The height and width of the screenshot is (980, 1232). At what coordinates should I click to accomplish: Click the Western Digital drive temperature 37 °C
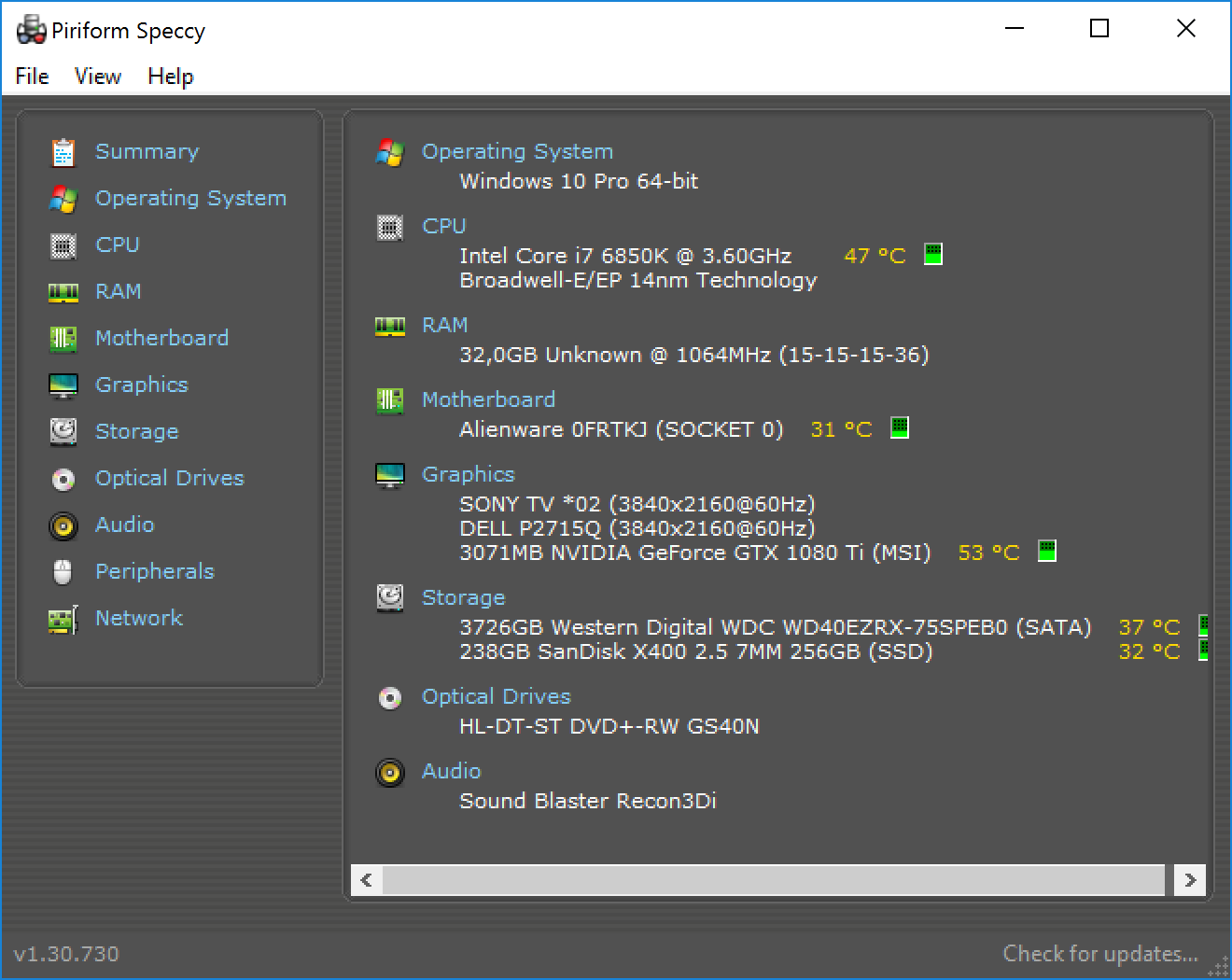1149,627
